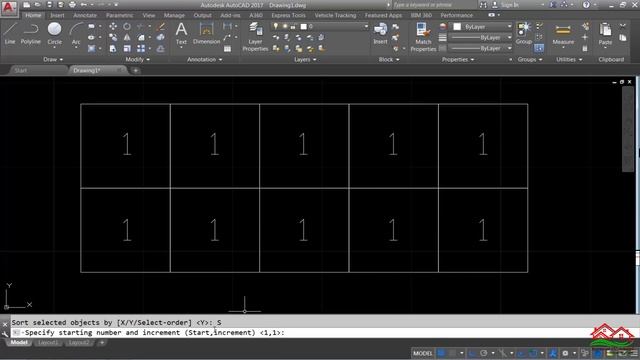Click the Erase tool icon
The width and height of the screenshot is (640, 360).
(x=161, y=27)
